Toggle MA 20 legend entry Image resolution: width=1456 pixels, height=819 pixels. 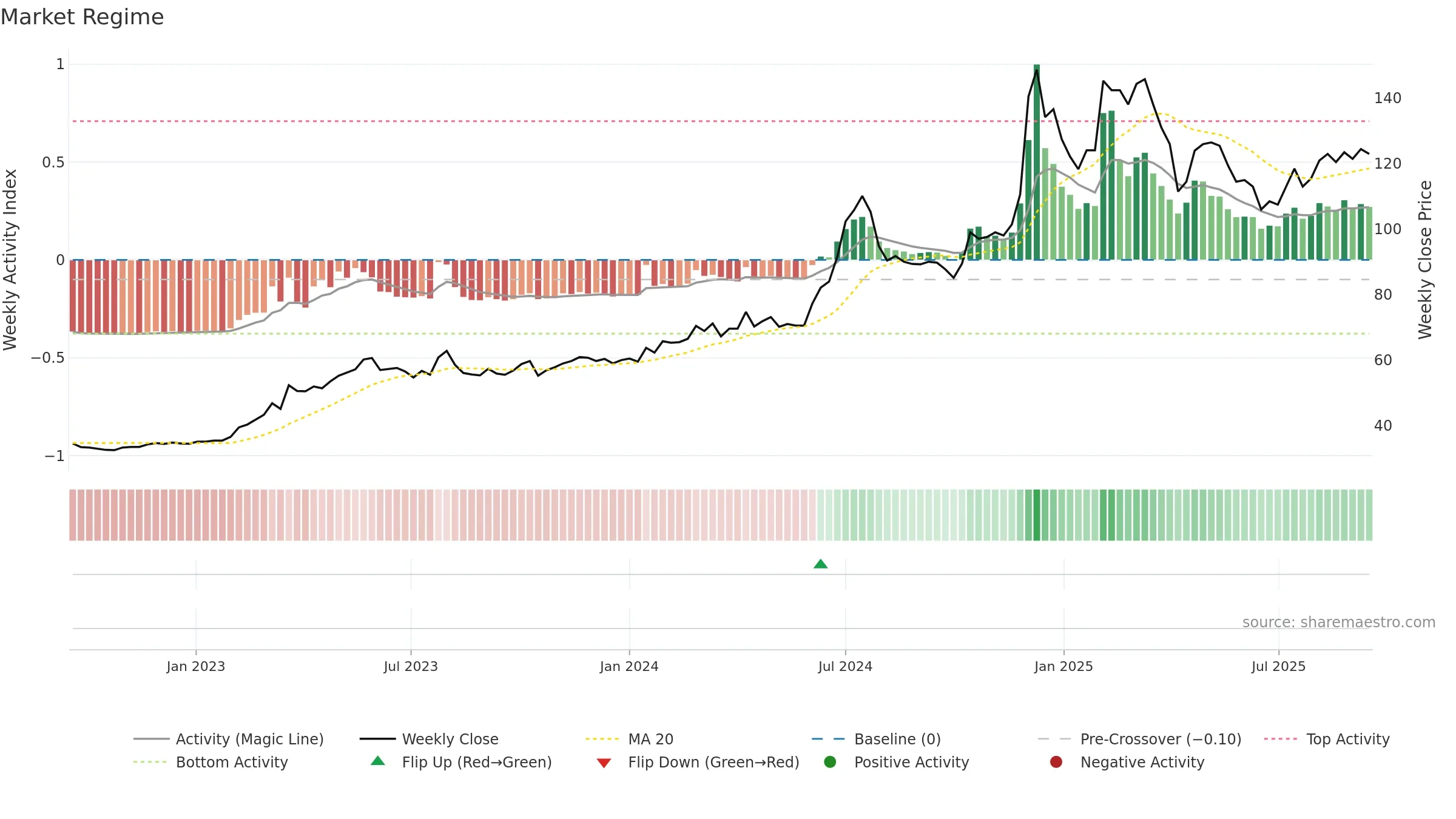[629, 739]
